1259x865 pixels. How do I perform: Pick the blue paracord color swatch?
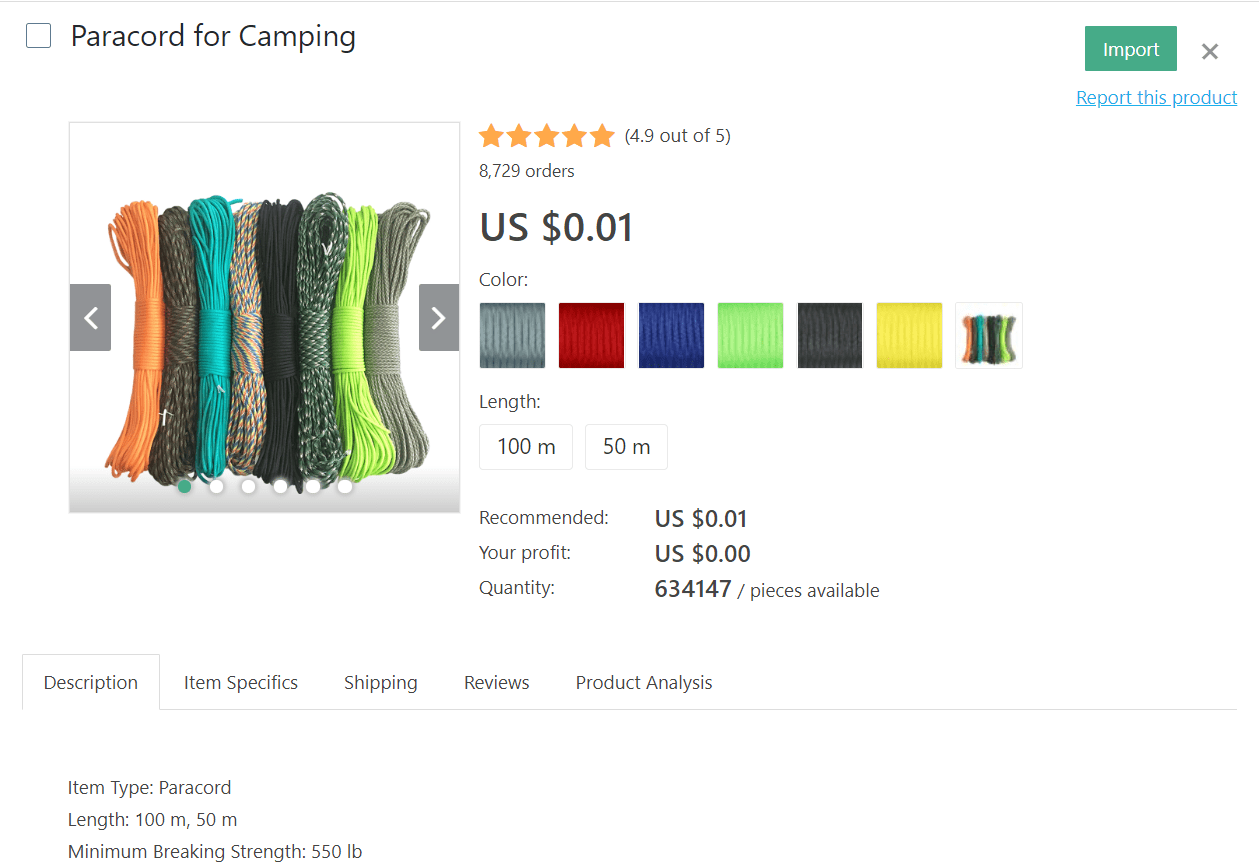click(671, 336)
